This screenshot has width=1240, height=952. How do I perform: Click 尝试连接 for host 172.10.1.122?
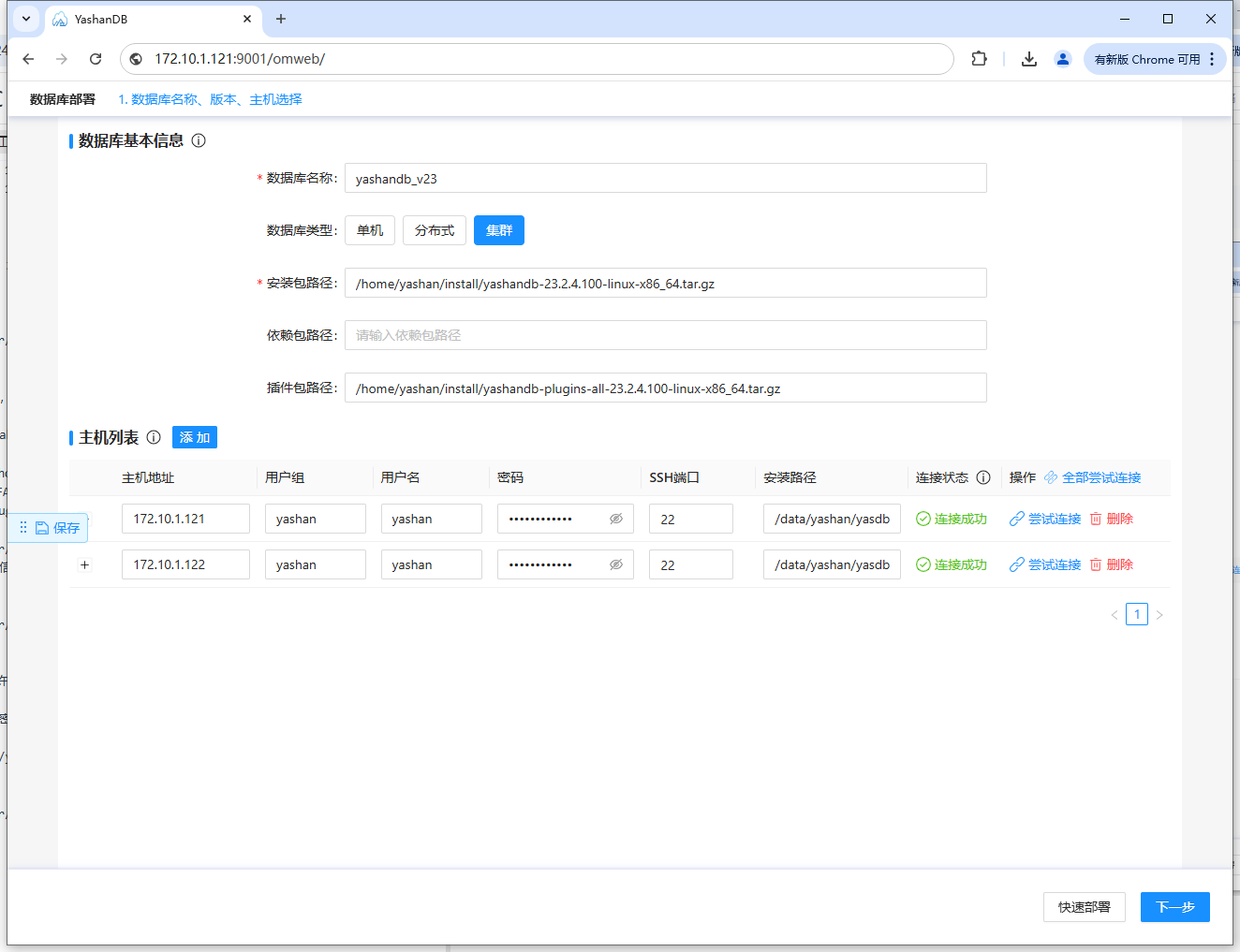click(x=1045, y=564)
